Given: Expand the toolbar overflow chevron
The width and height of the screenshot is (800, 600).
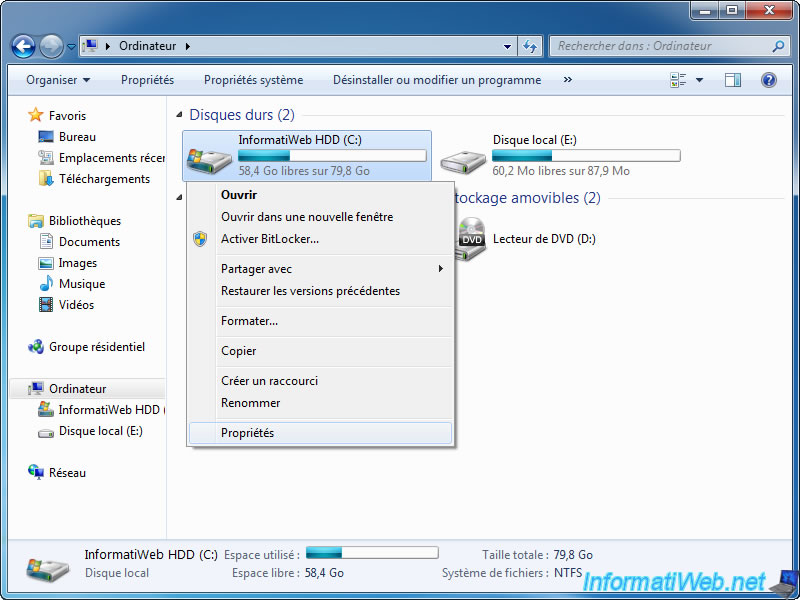Looking at the screenshot, I should pos(568,80).
